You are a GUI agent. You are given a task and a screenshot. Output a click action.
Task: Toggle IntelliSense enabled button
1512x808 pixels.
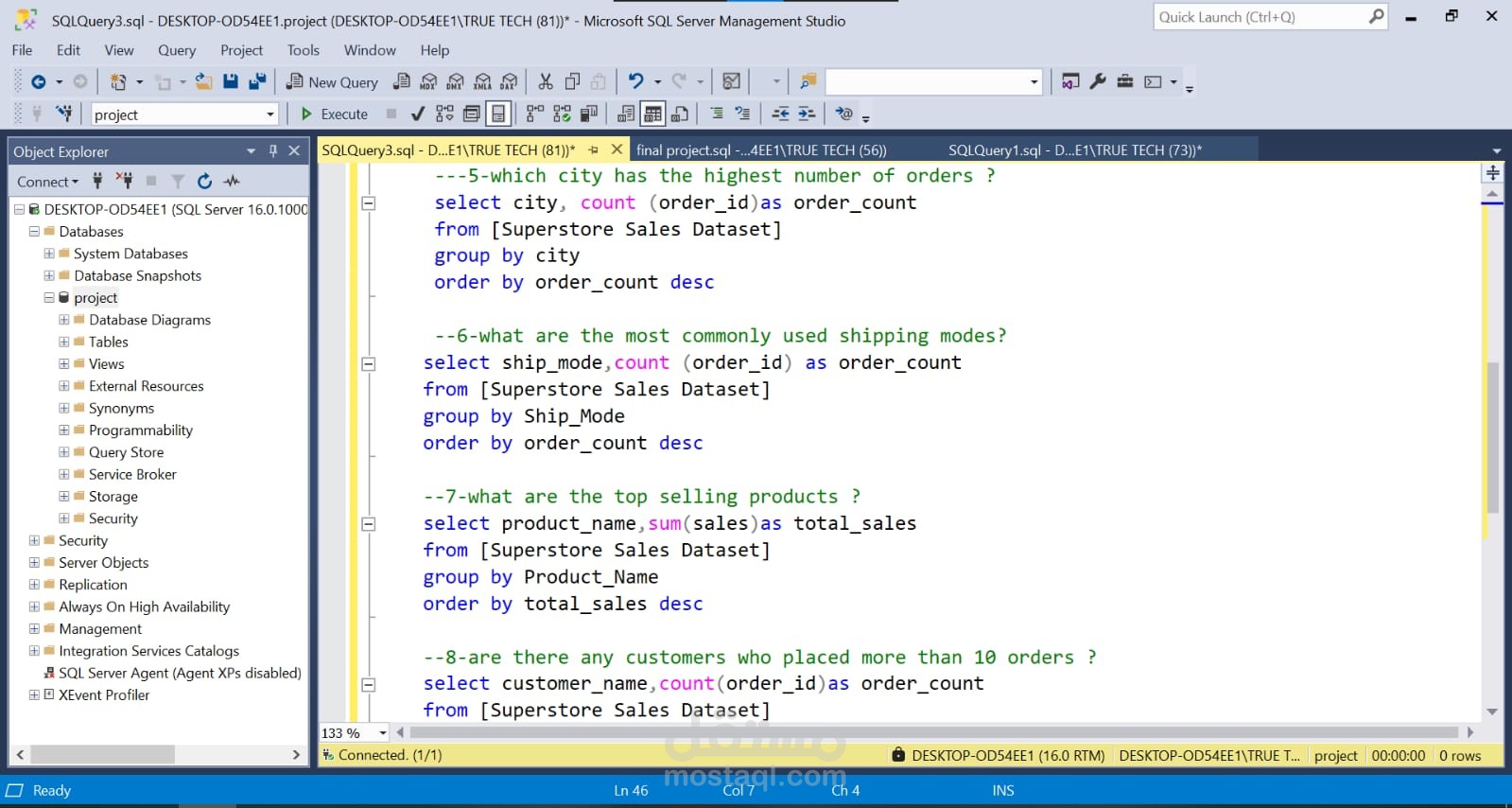point(498,114)
